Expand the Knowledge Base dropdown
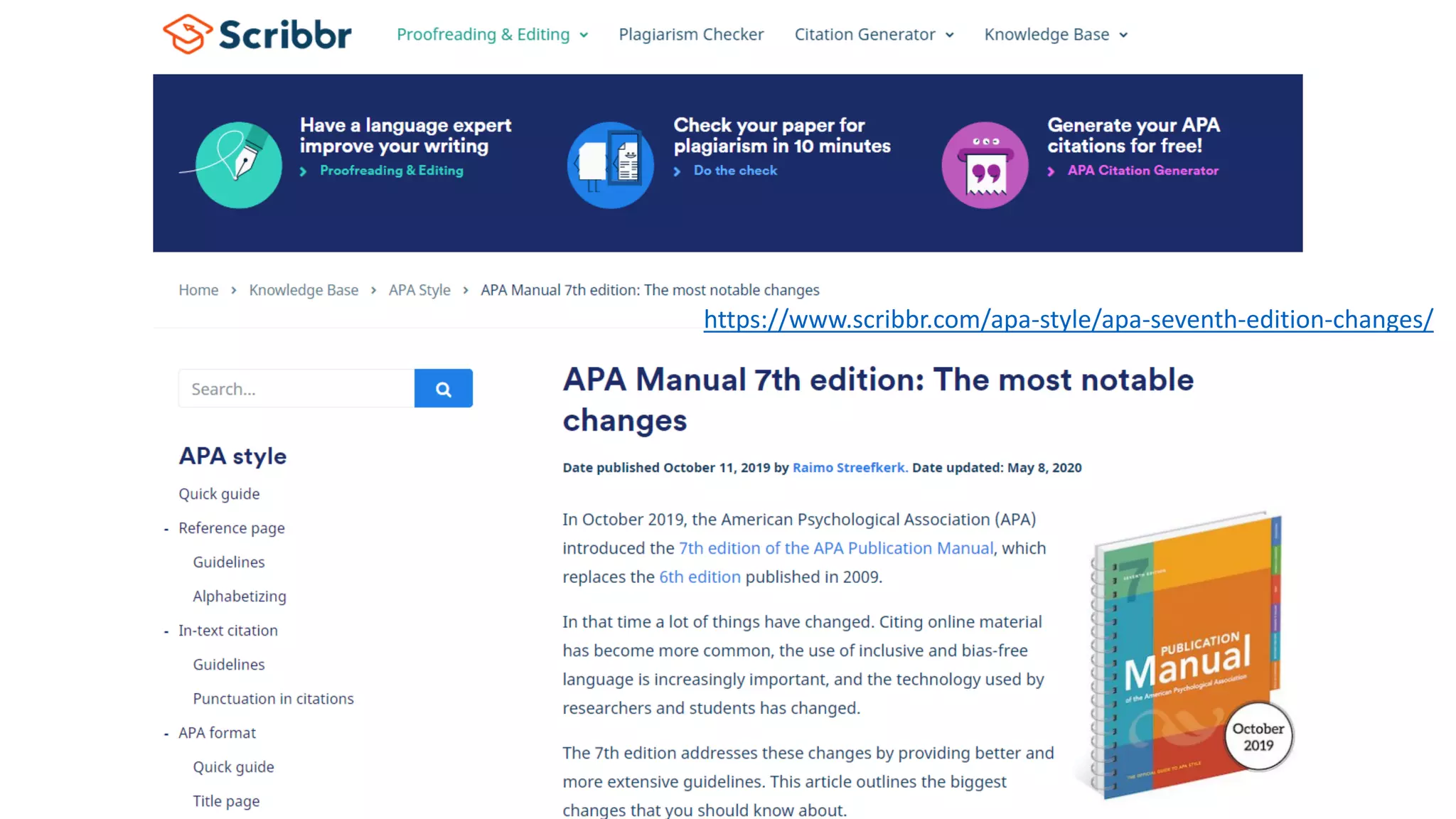The height and width of the screenshot is (819, 1456). pyautogui.click(x=1056, y=34)
